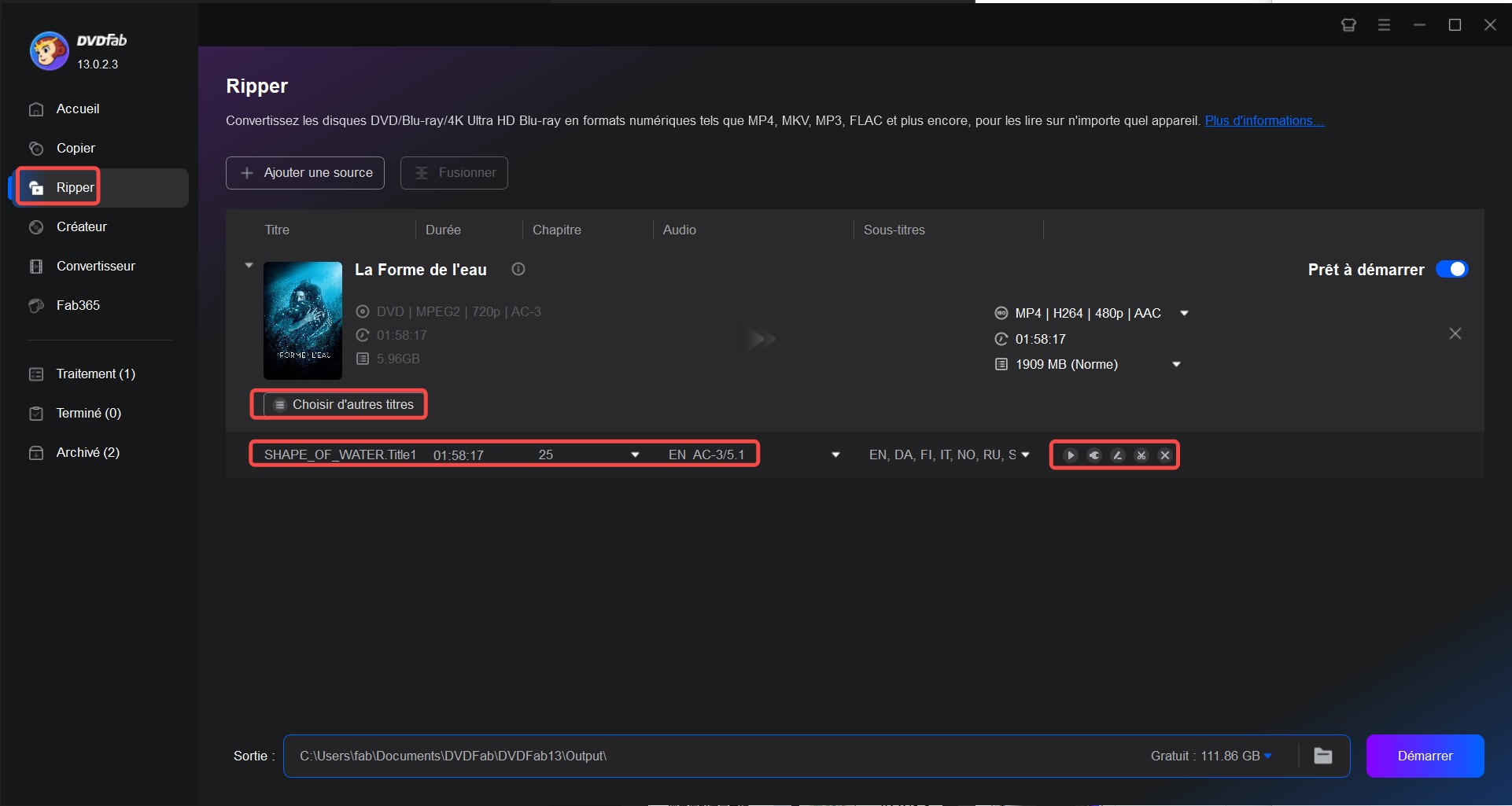The height and width of the screenshot is (806, 1512).
Task: Click the source size 5.96GB text
Action: pyautogui.click(x=398, y=359)
